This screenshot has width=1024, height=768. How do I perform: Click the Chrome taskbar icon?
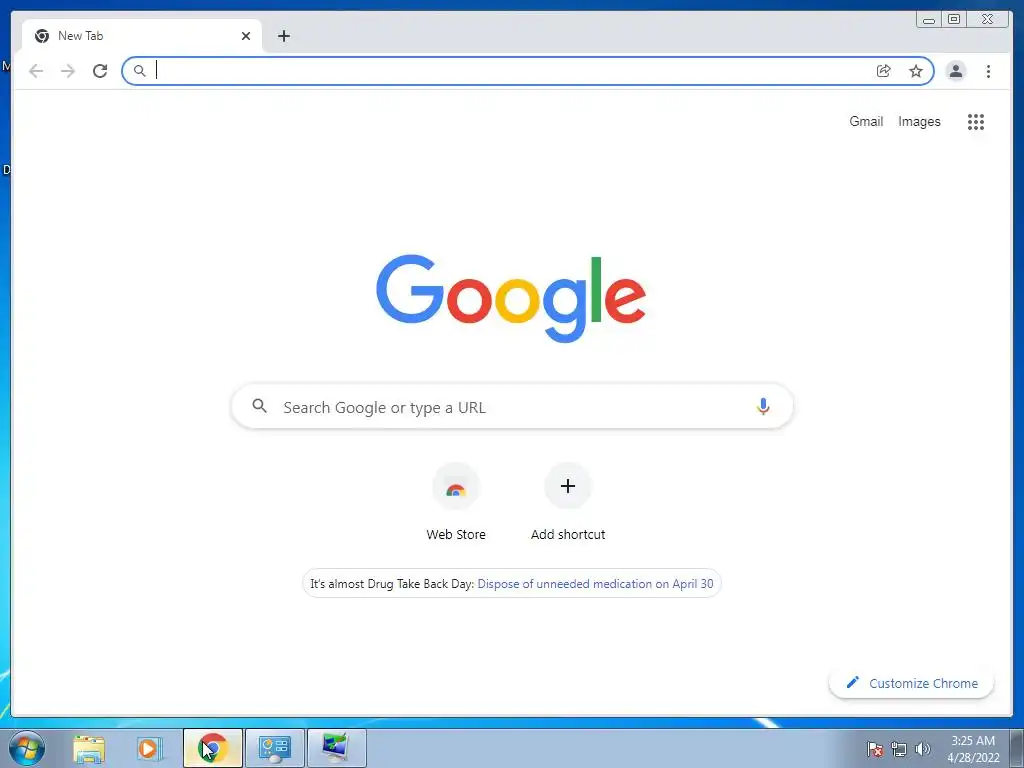coord(213,748)
